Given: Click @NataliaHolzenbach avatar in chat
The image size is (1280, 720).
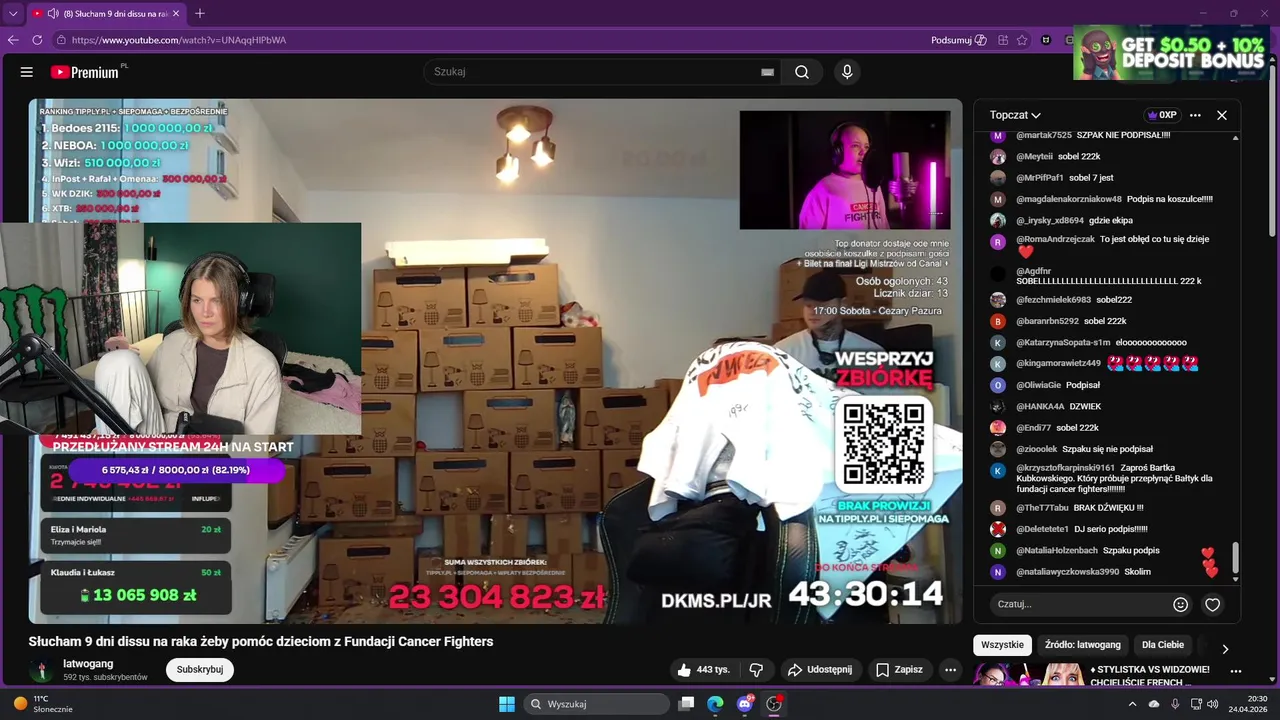Looking at the screenshot, I should pyautogui.click(x=998, y=551).
